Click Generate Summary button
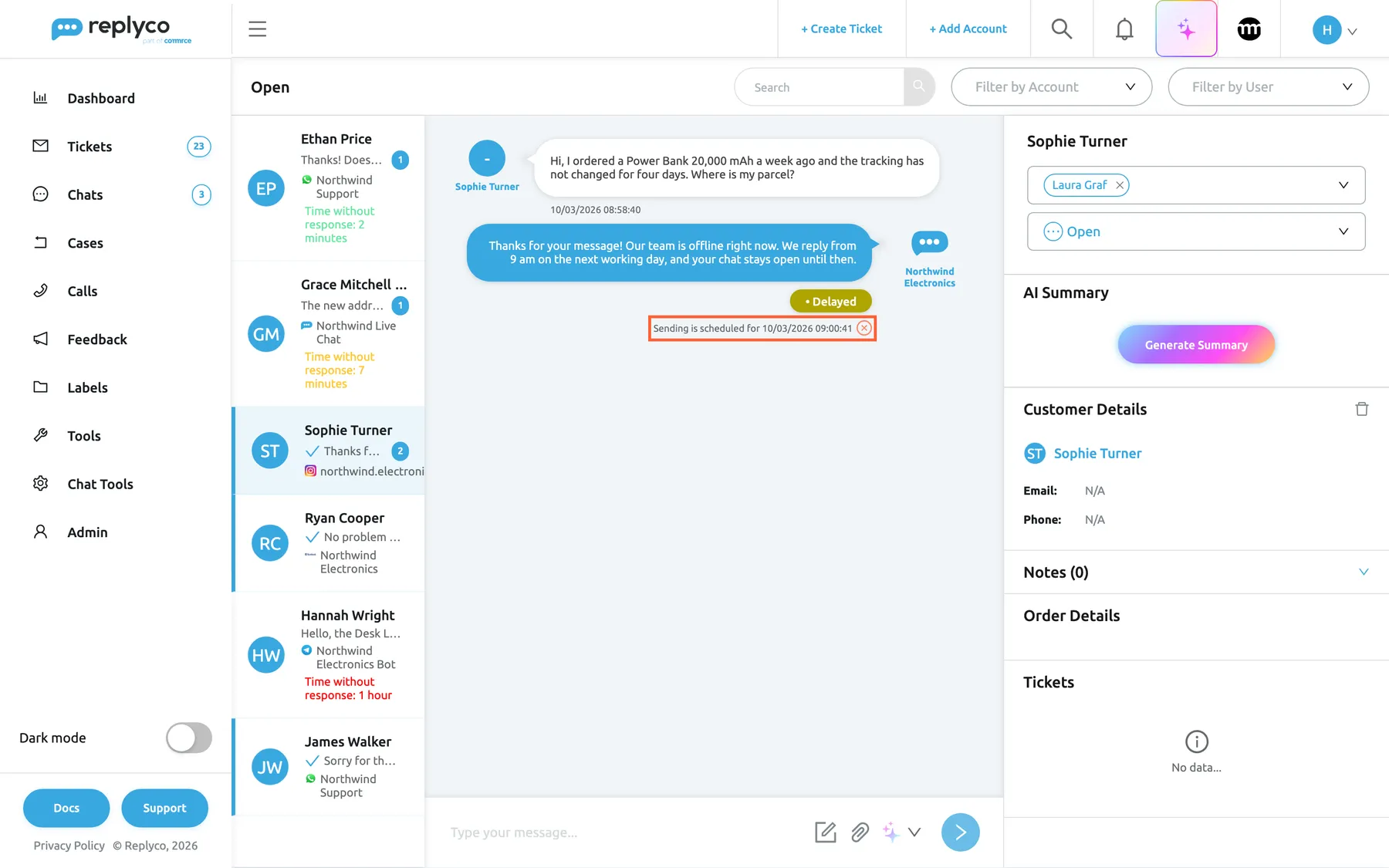 coord(1195,345)
